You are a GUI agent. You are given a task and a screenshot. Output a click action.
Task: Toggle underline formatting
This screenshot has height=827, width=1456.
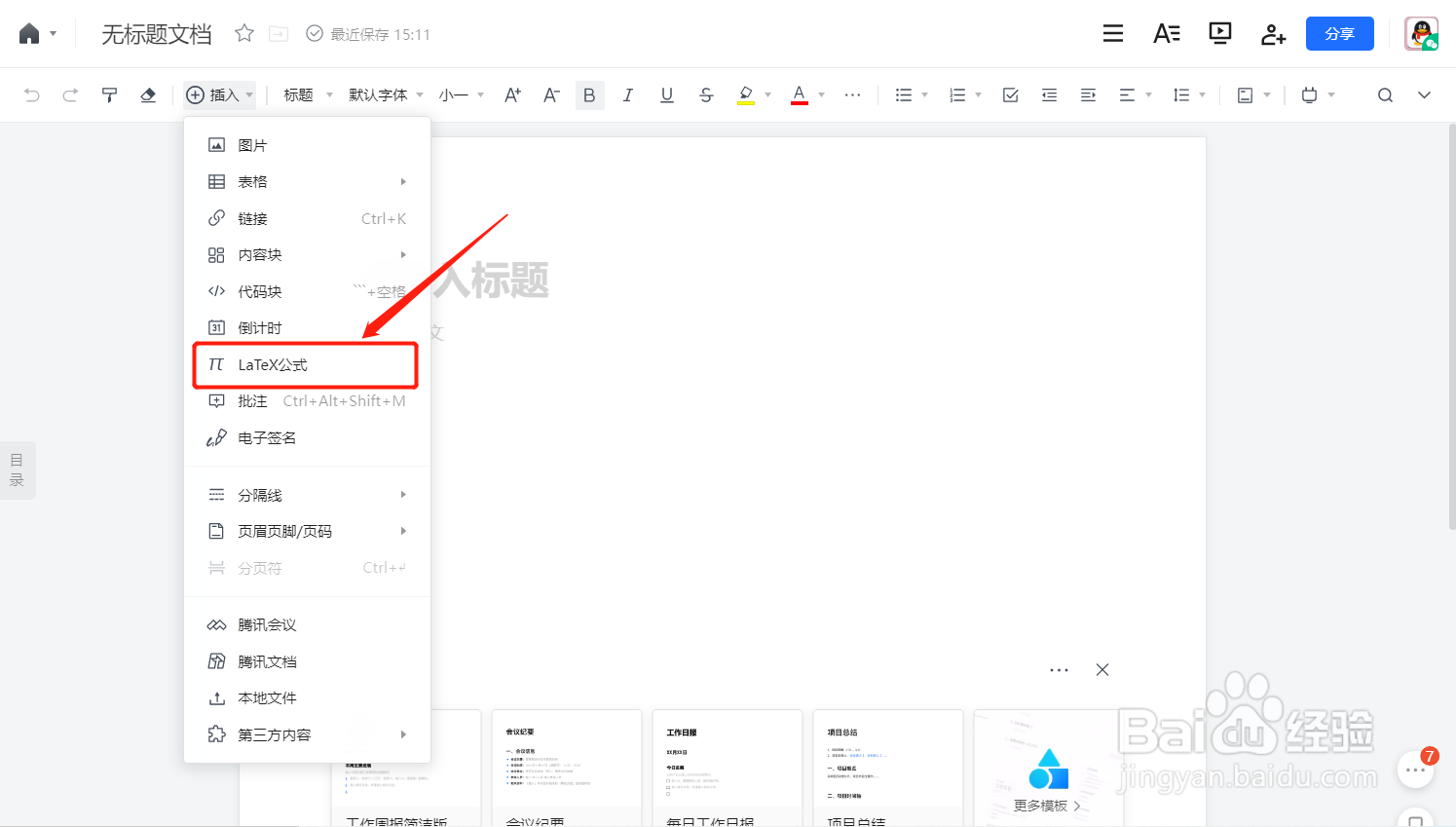tap(667, 94)
